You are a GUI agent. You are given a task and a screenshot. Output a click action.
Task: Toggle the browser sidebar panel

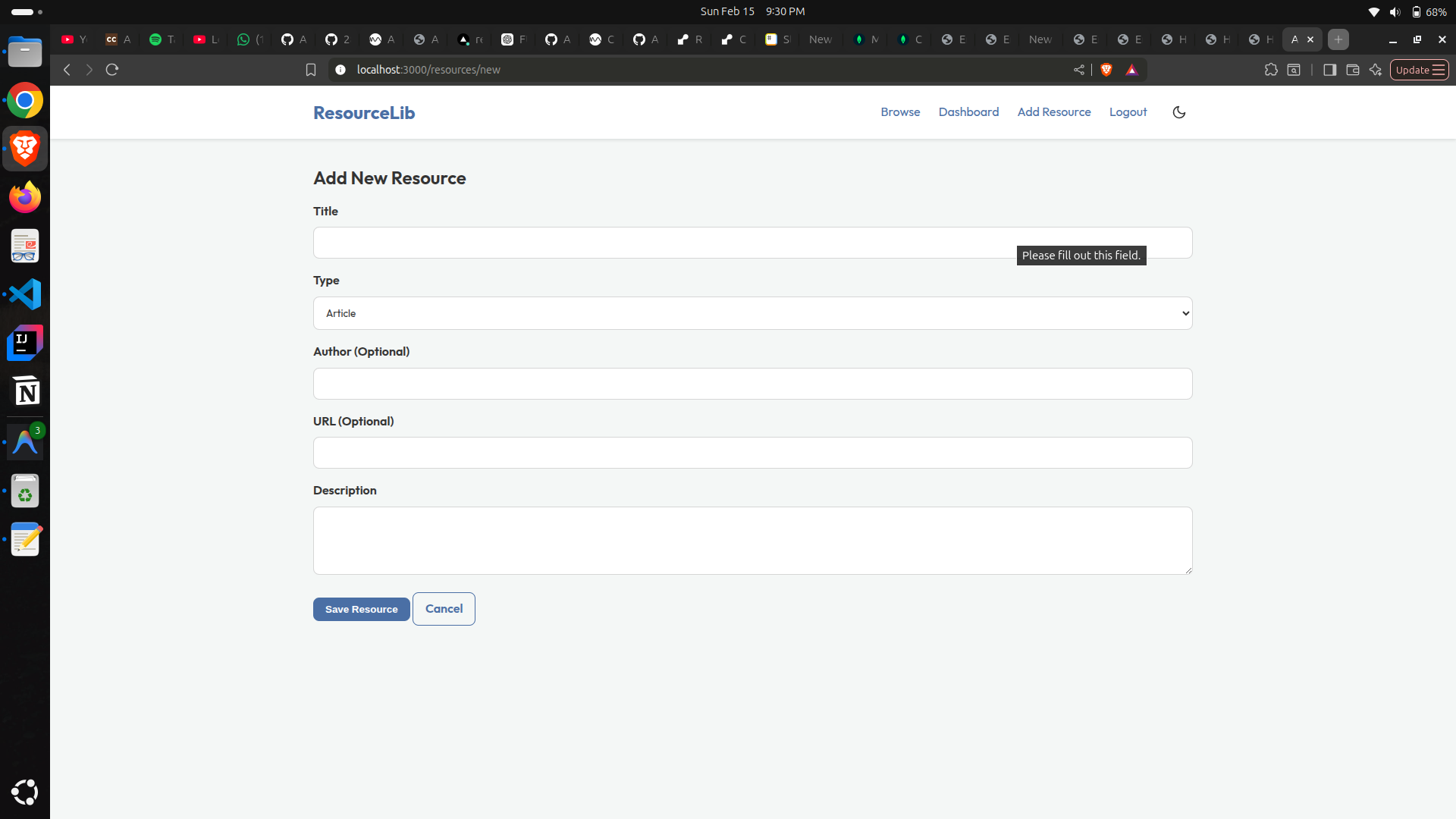pos(1329,70)
